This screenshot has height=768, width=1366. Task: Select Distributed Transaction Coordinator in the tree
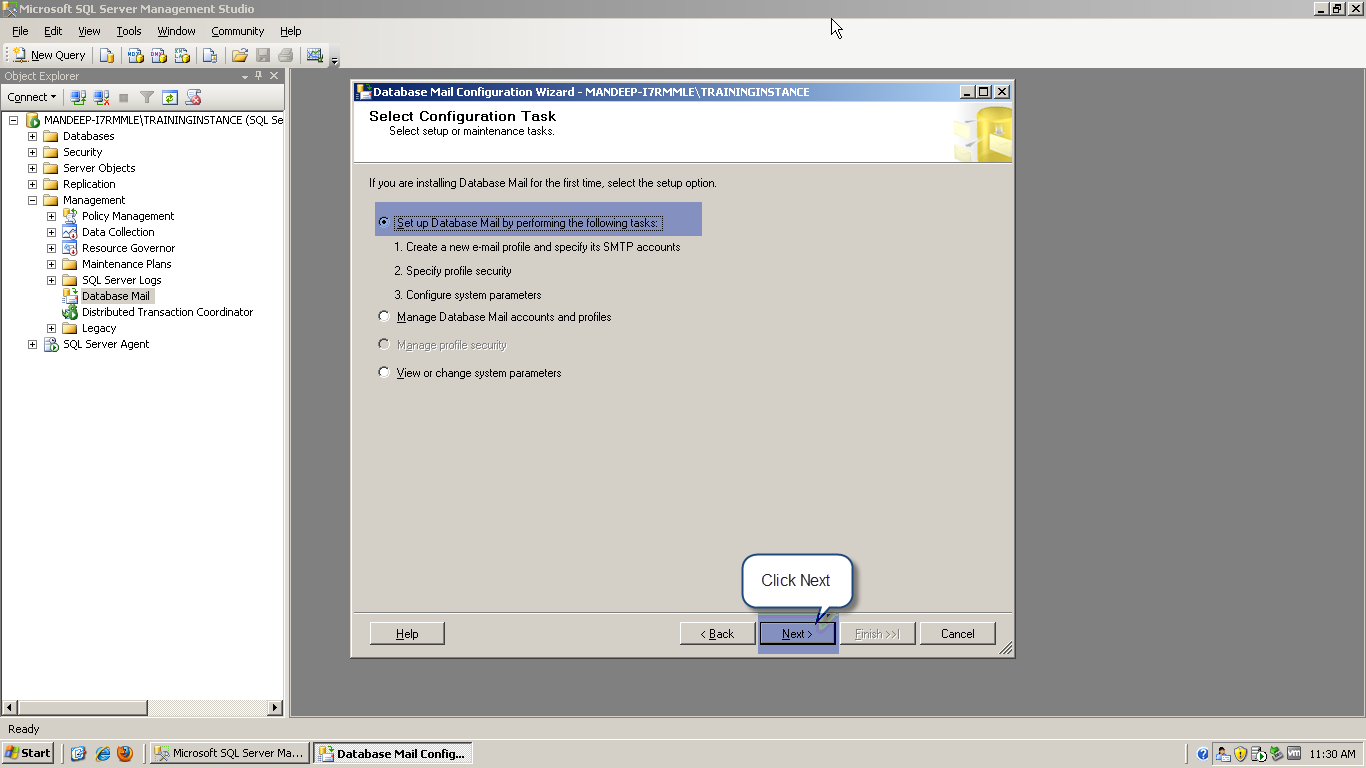(x=167, y=312)
